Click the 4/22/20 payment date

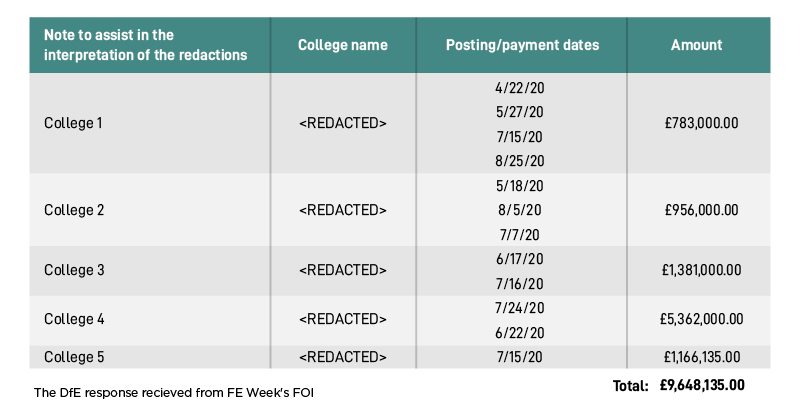click(x=519, y=88)
